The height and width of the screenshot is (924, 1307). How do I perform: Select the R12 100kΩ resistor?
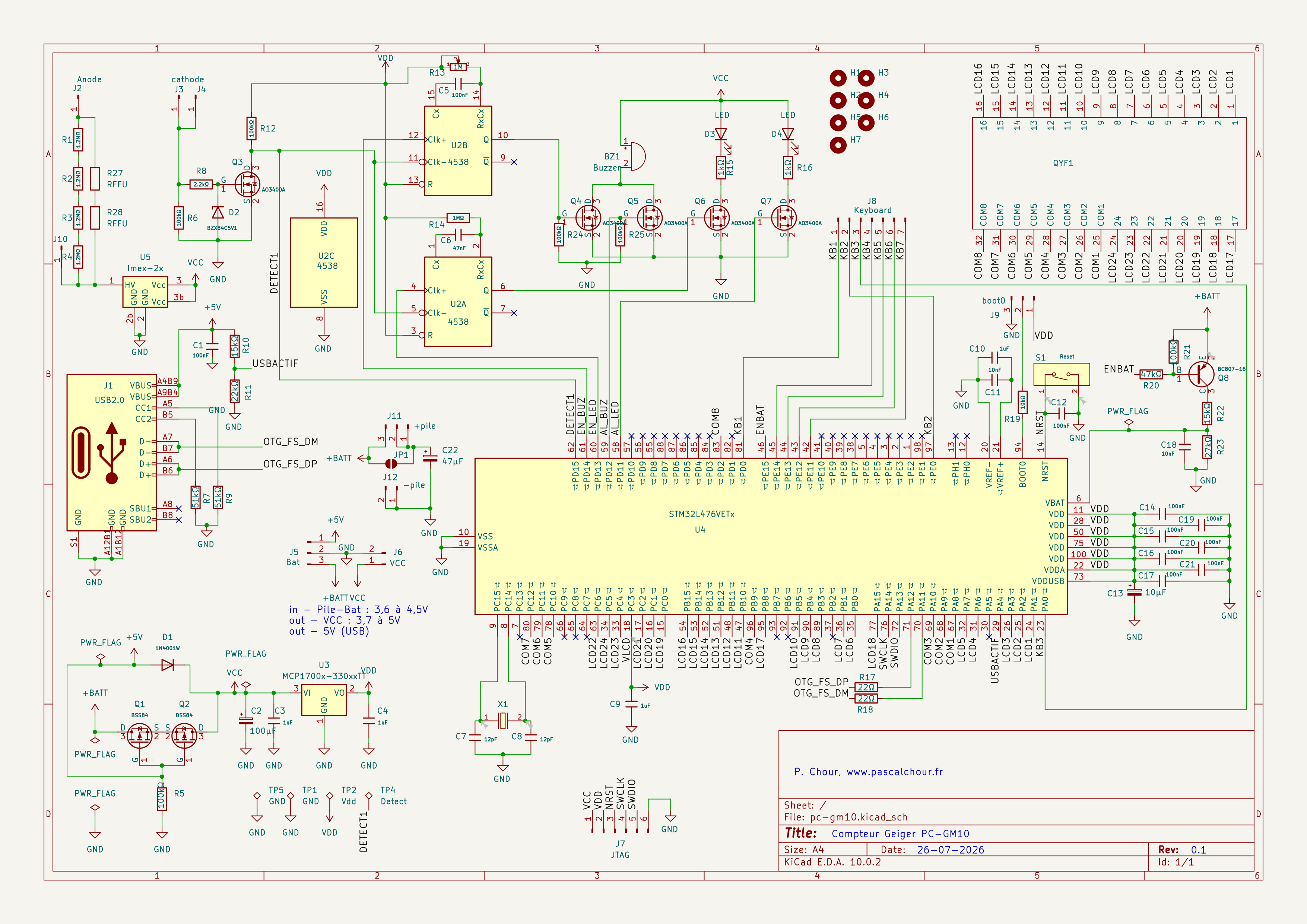tap(251, 128)
